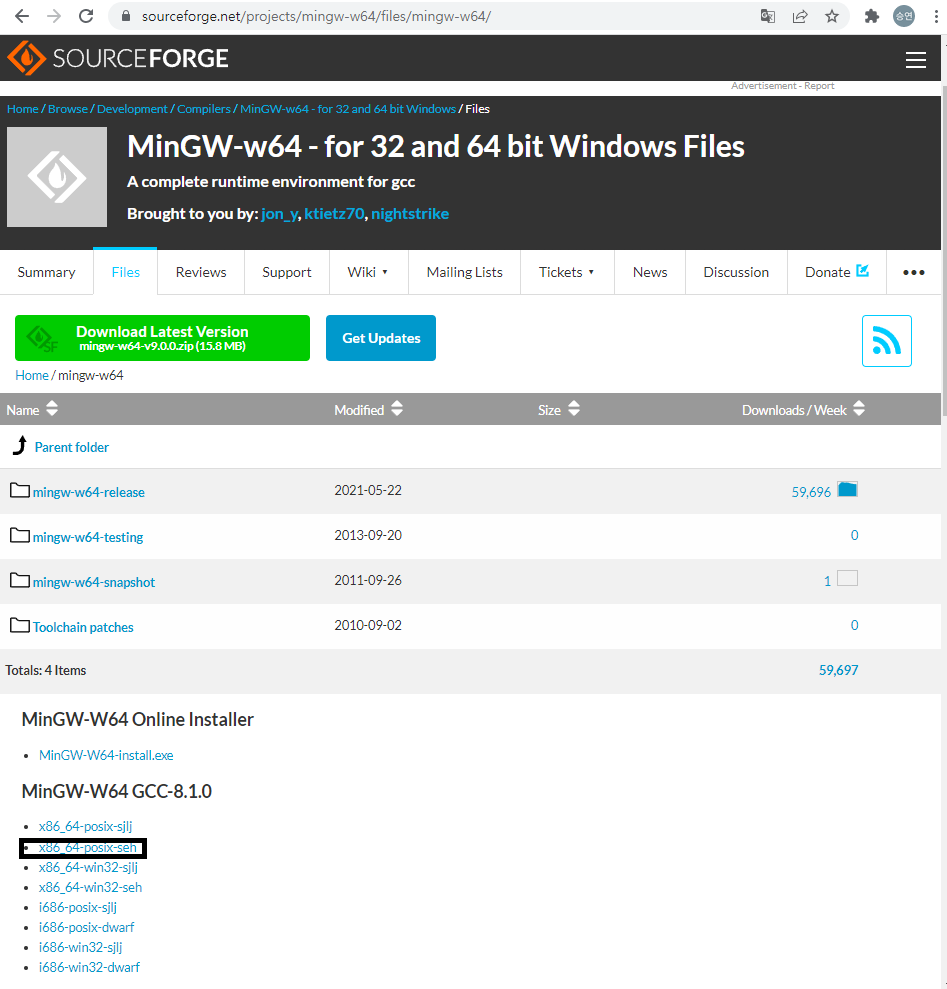Open the mingw-w64-testing folder link

click(x=88, y=537)
